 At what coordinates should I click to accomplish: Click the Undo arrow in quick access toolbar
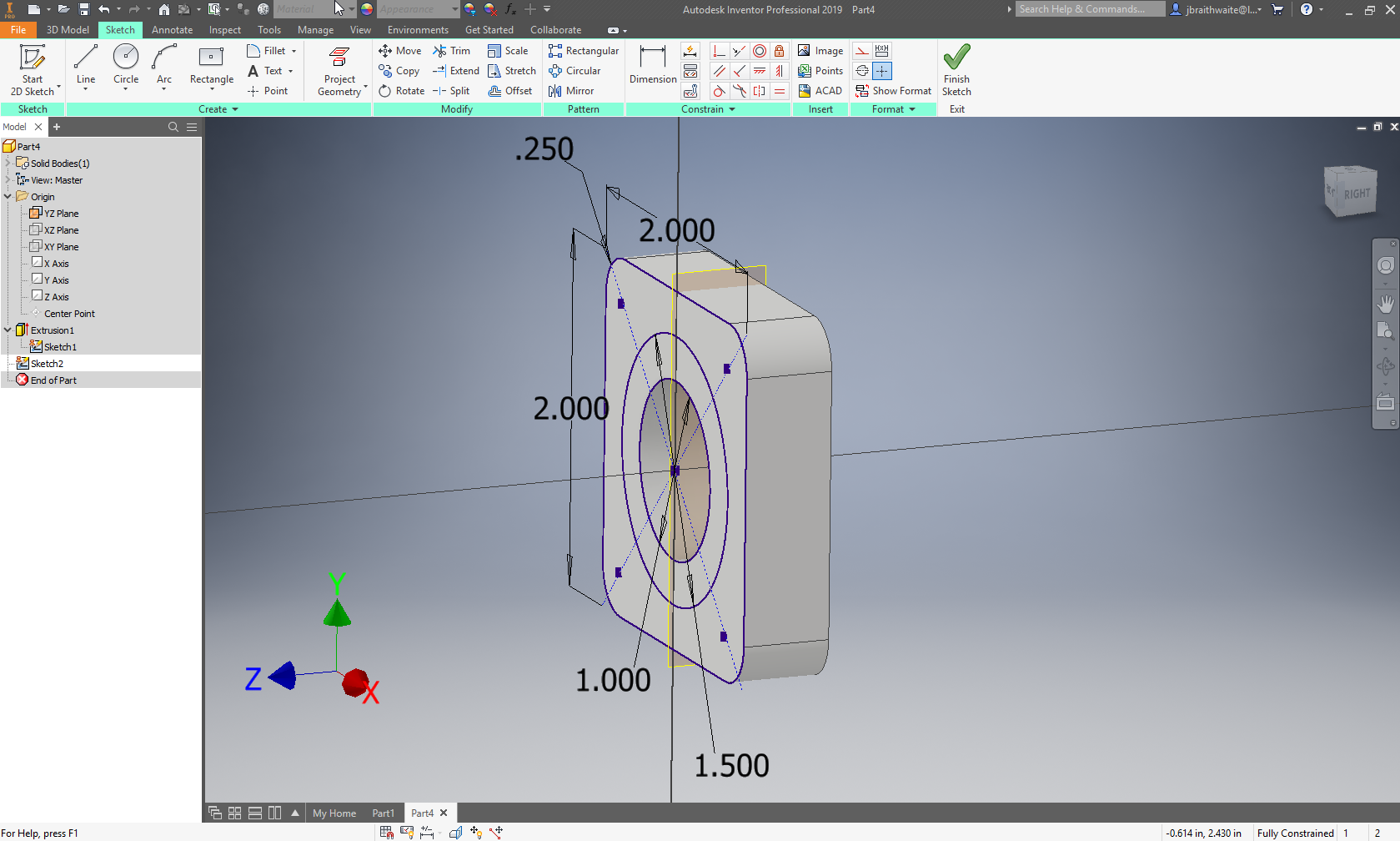[104, 9]
